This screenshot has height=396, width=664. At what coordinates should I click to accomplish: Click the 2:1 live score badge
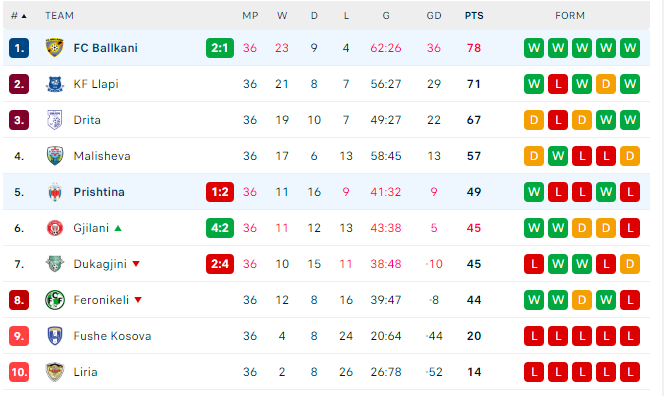[x=220, y=48]
